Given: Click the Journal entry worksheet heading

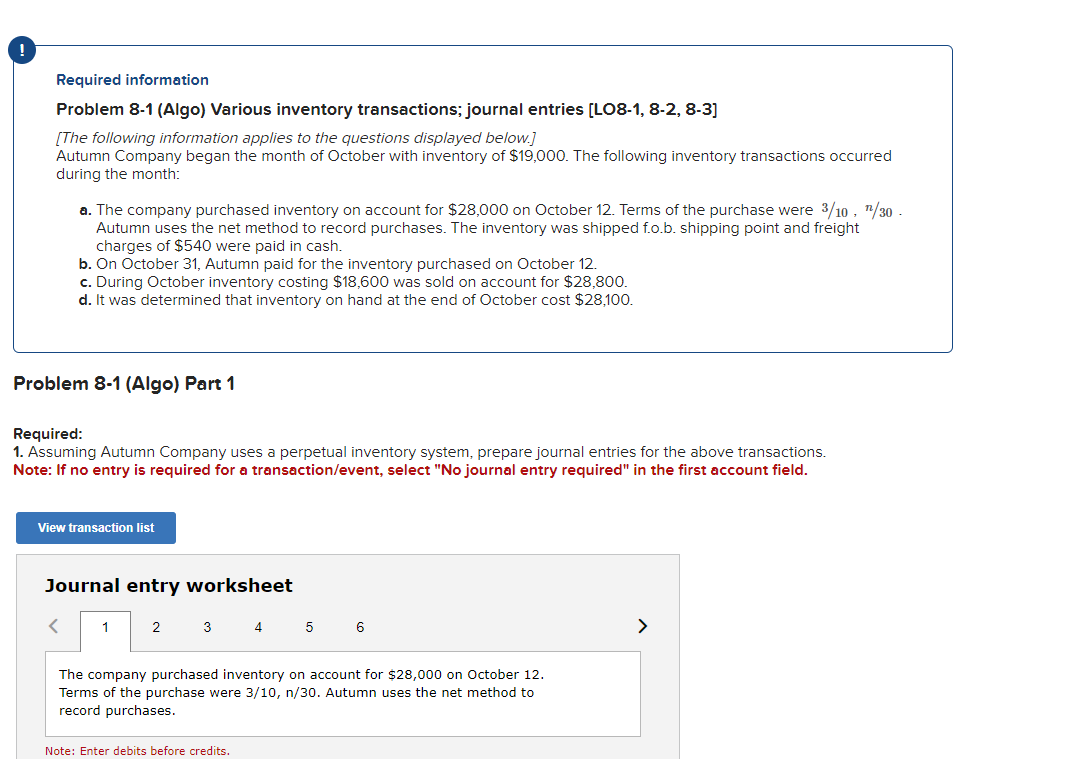Looking at the screenshot, I should pyautogui.click(x=168, y=585).
